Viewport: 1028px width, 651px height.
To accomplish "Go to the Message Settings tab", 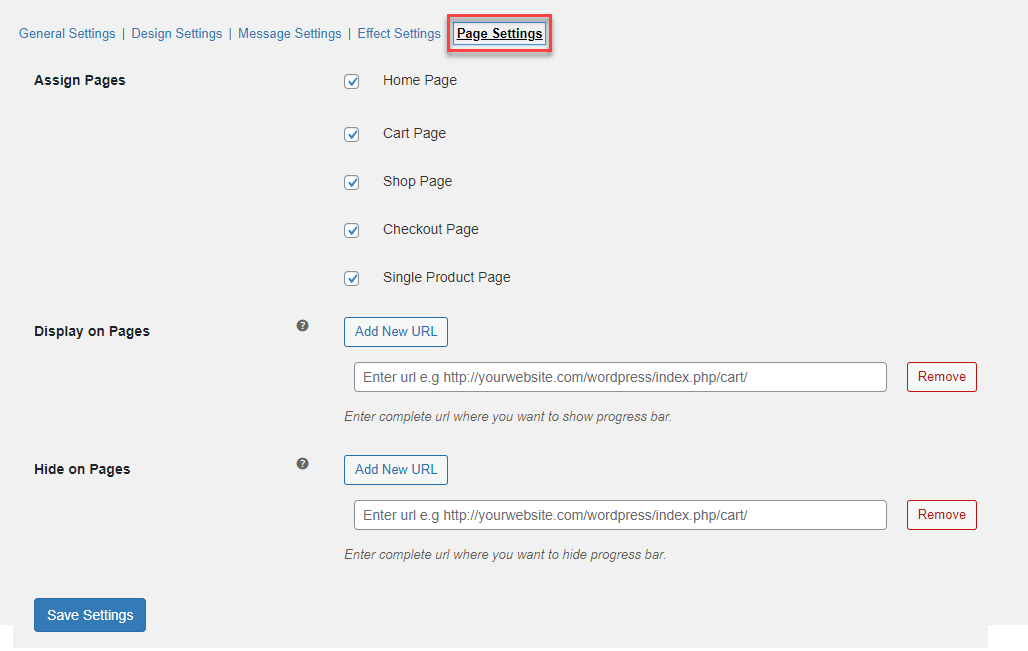I will [290, 34].
